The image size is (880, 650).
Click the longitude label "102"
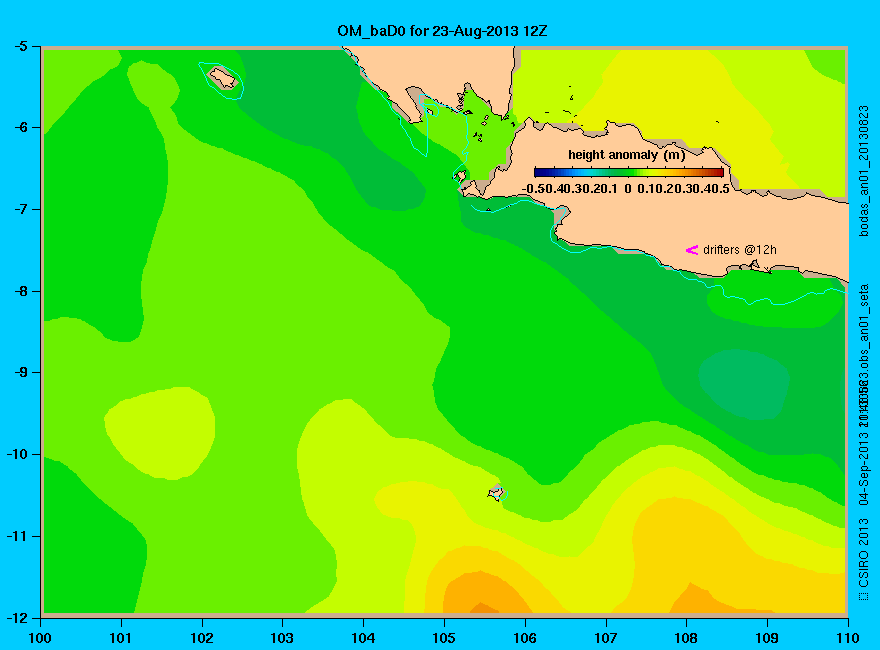pos(201,638)
